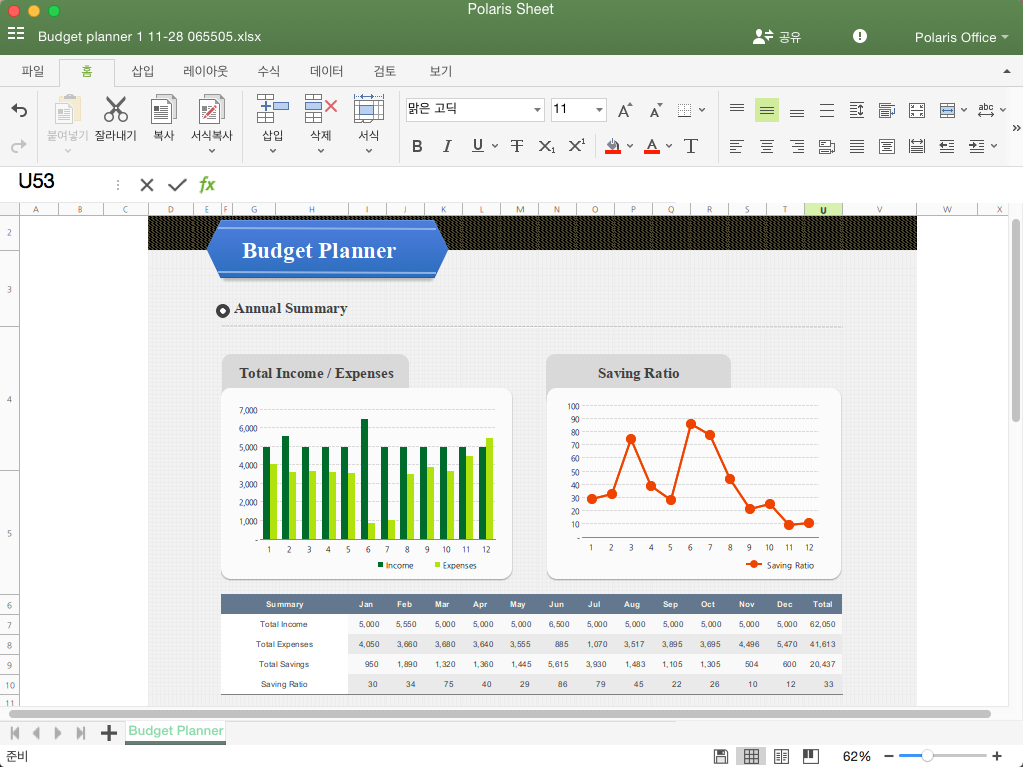Click the Copy icon (복사)
The width and height of the screenshot is (1023, 767).
pyautogui.click(x=163, y=110)
